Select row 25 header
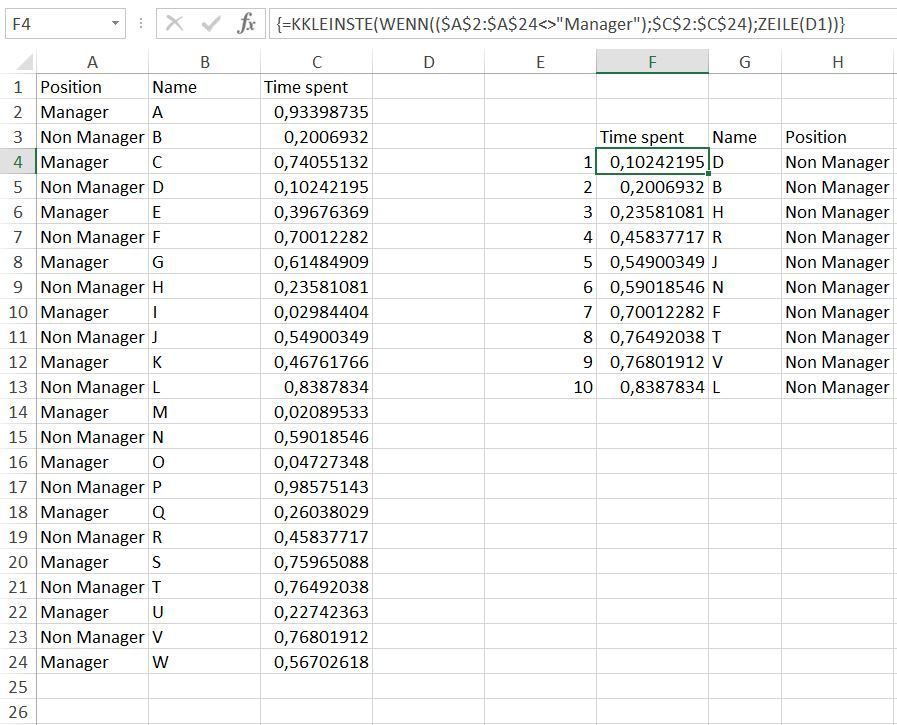897x725 pixels. 18,687
